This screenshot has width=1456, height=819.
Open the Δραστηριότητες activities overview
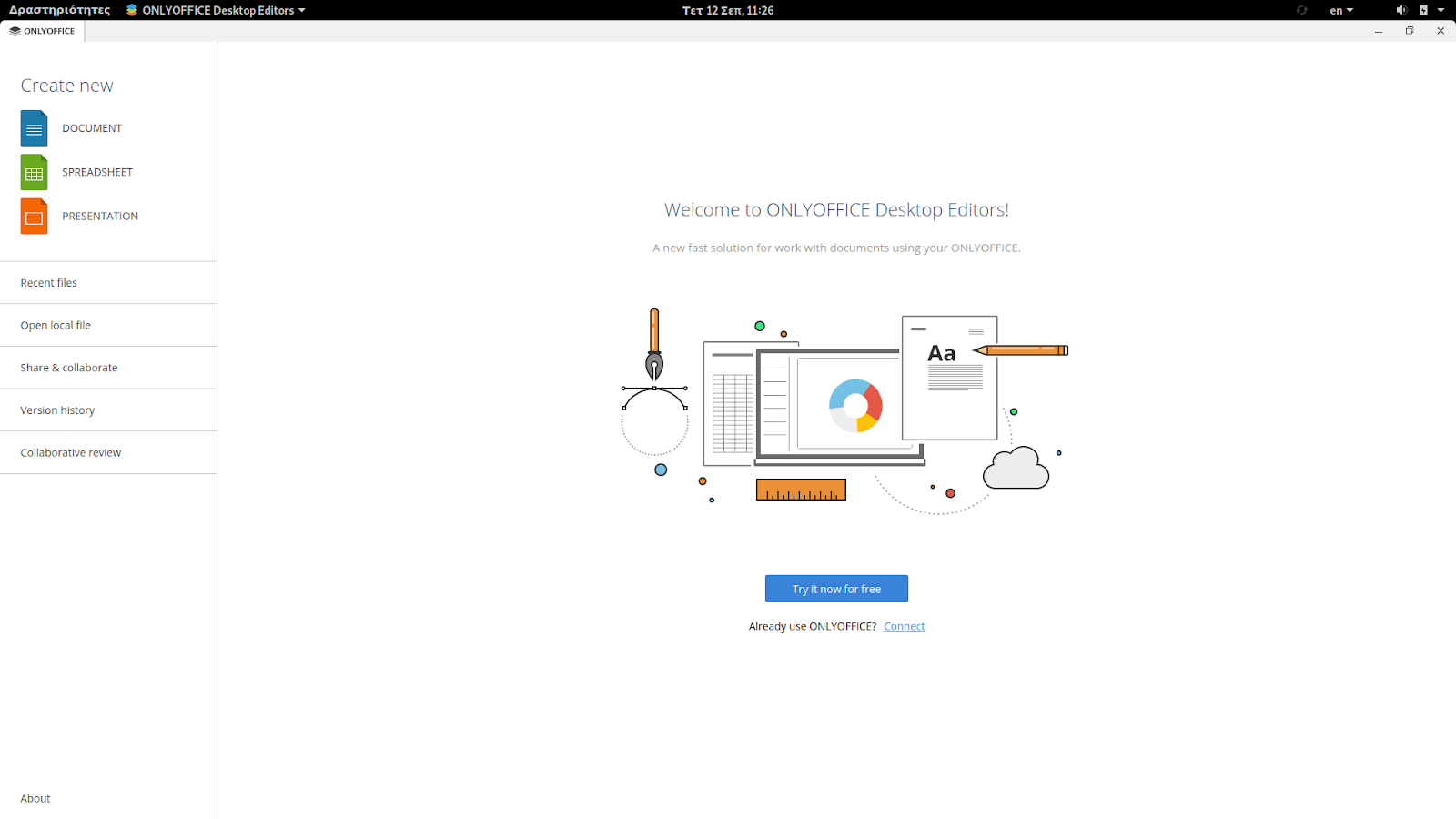60,10
